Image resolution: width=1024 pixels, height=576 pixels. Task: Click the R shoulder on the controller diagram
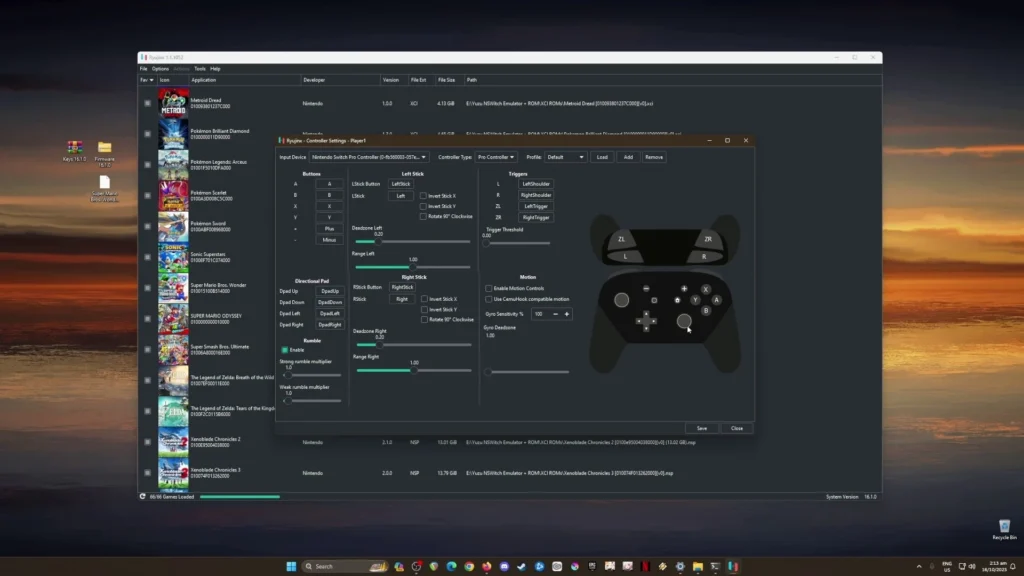coord(704,256)
